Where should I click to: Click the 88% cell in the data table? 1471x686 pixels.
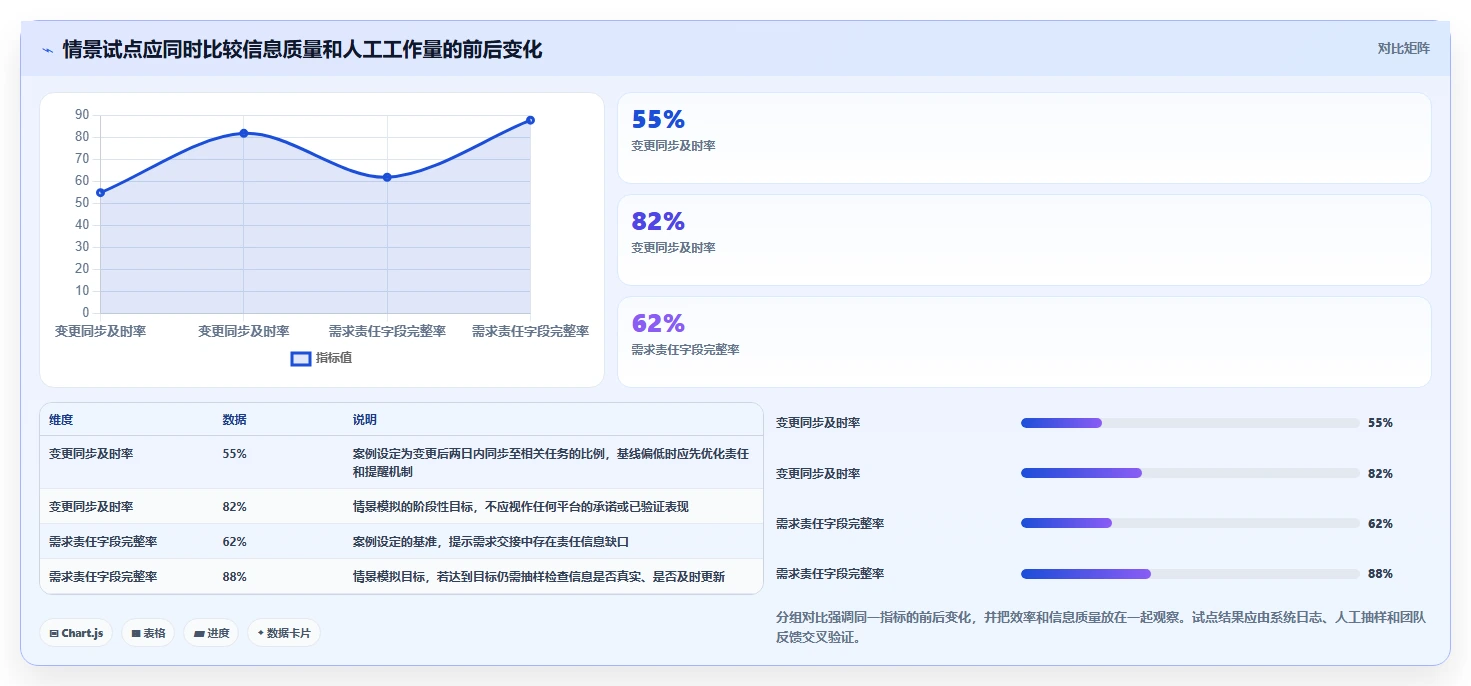(234, 577)
